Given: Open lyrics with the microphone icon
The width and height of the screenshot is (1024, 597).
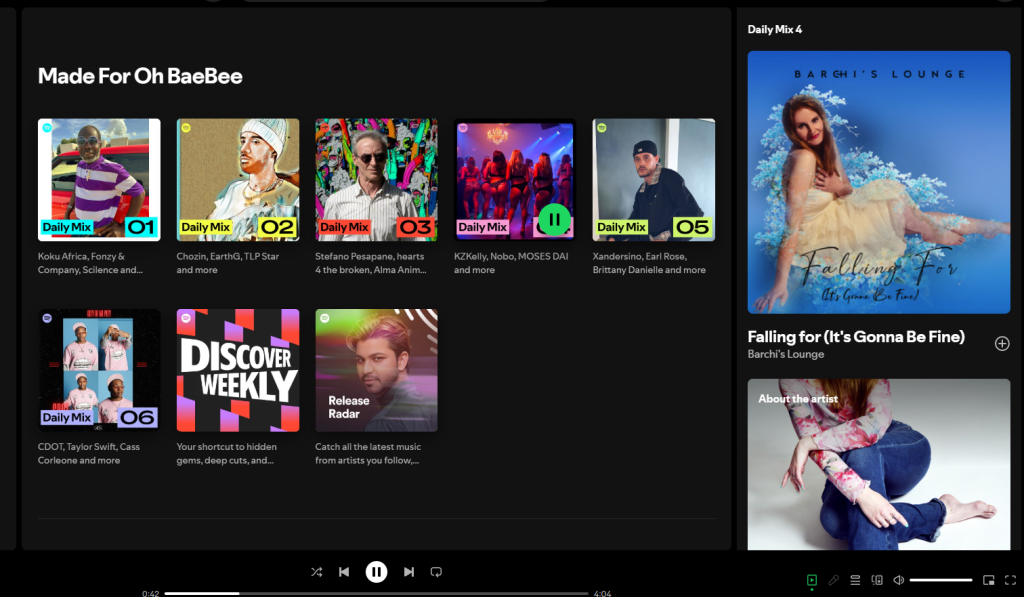Looking at the screenshot, I should 833,580.
